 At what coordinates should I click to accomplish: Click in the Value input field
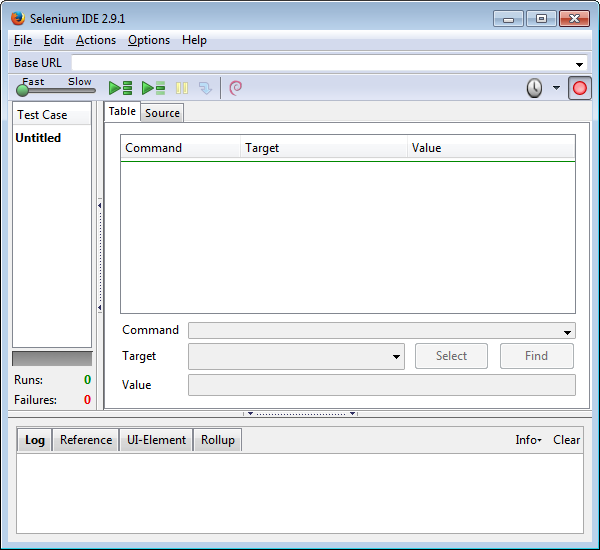coord(382,385)
